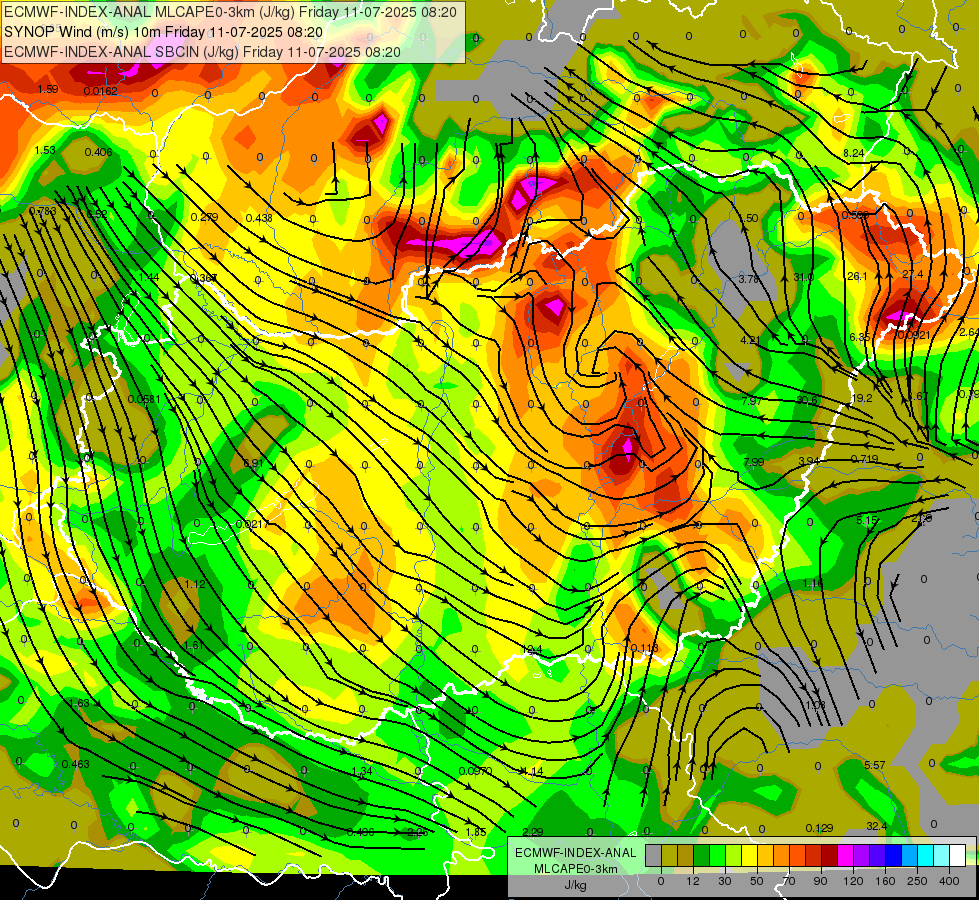This screenshot has height=900, width=979.
Task: Pick the white swatch at legend end
Action: (957, 855)
